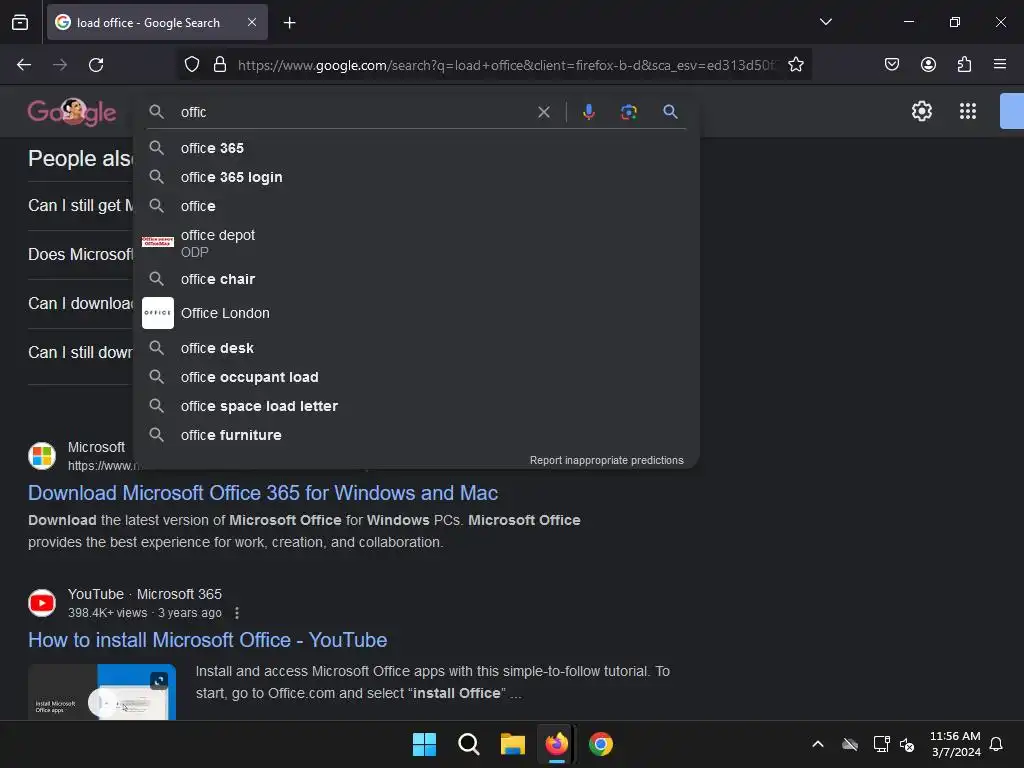Image resolution: width=1024 pixels, height=768 pixels.
Task: Expand Does Microsoft question
Action: [80, 255]
